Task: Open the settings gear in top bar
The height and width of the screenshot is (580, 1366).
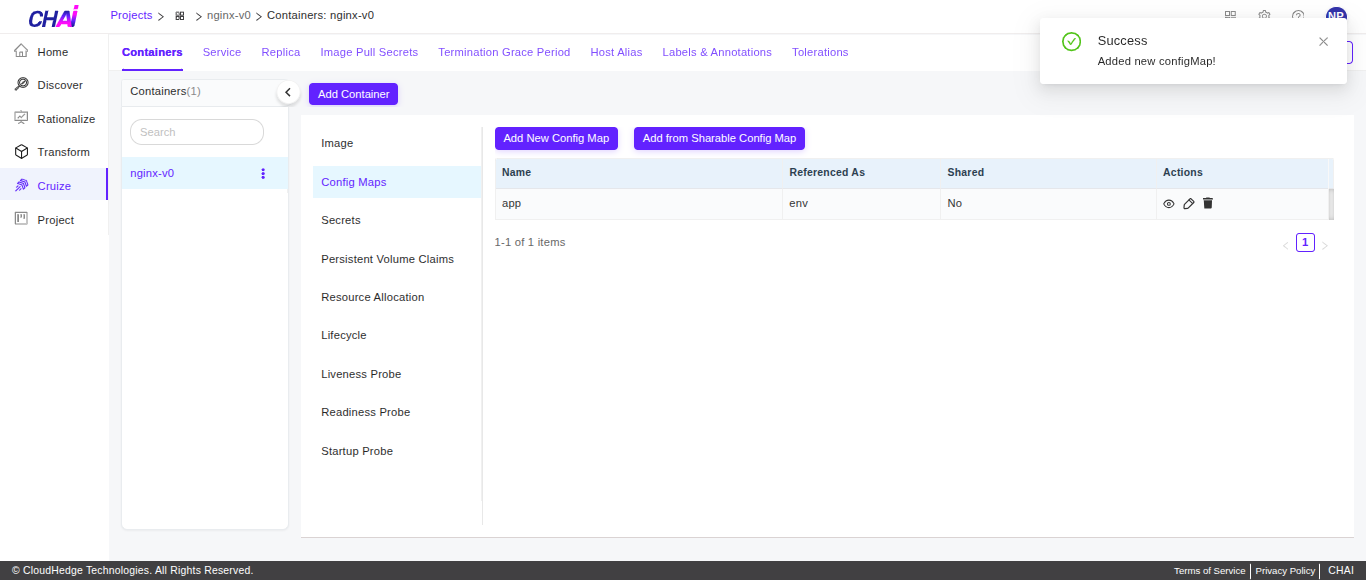Action: [1264, 15]
